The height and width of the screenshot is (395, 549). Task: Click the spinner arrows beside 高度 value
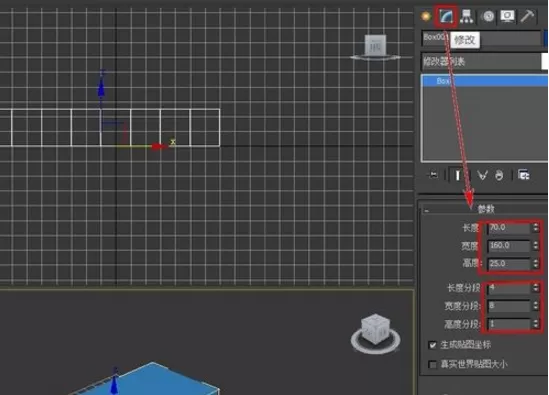536,264
